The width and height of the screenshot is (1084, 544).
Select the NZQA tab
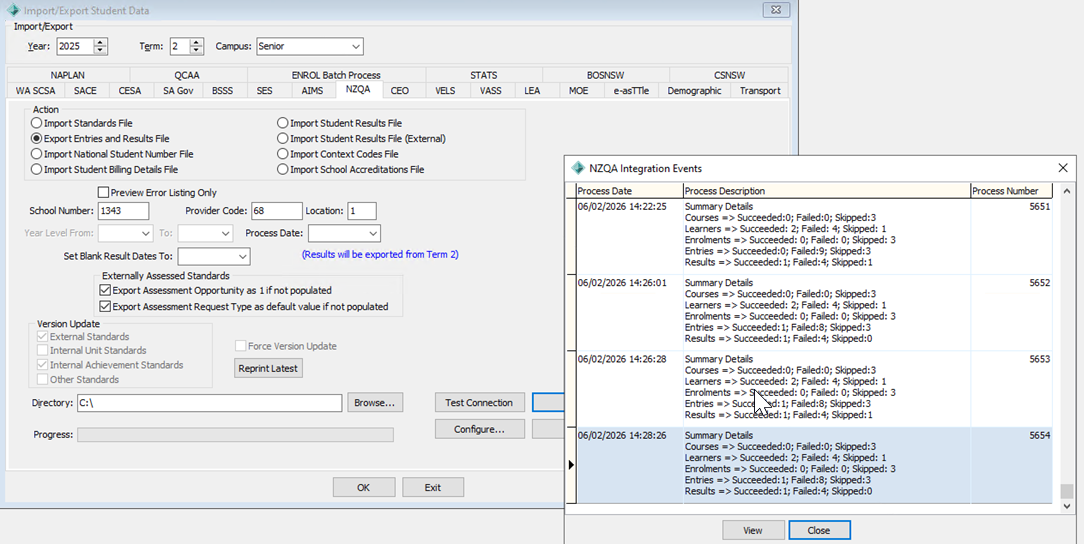click(358, 90)
